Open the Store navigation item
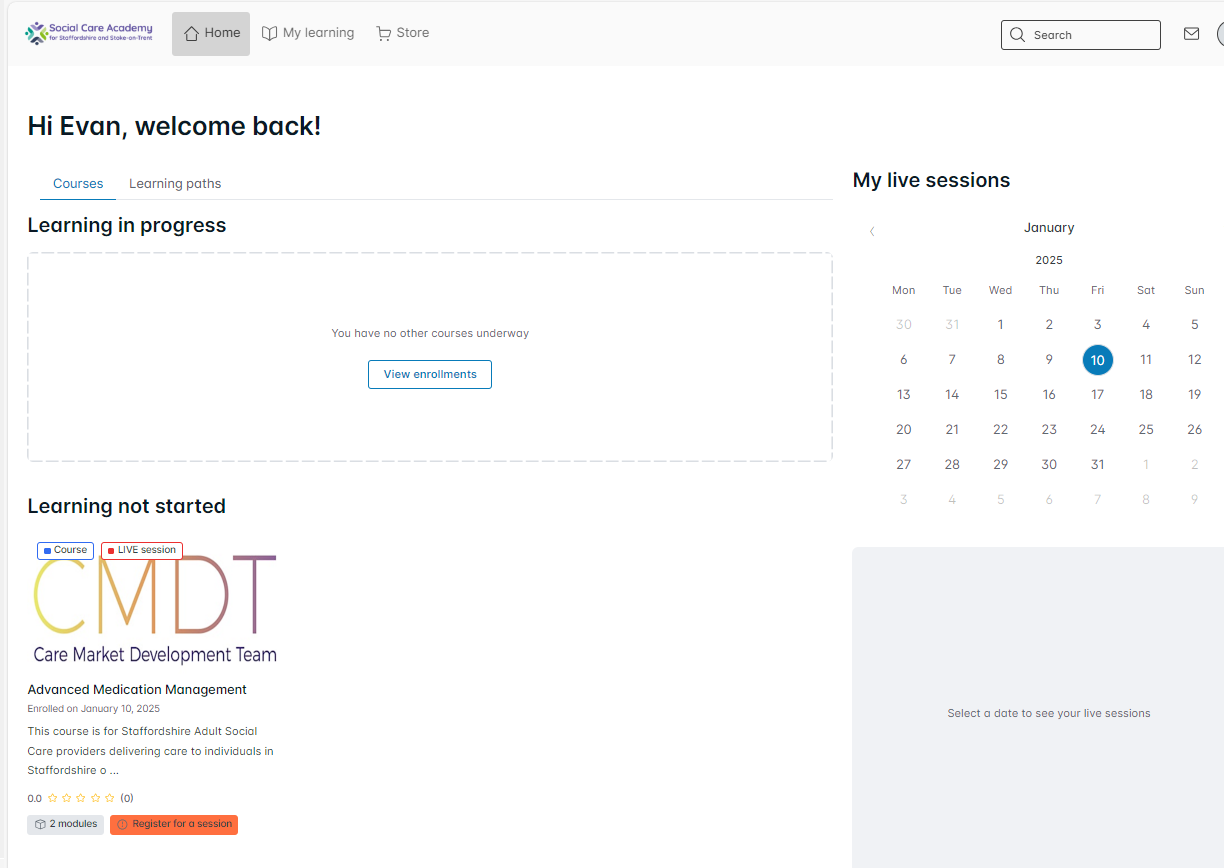 click(403, 33)
